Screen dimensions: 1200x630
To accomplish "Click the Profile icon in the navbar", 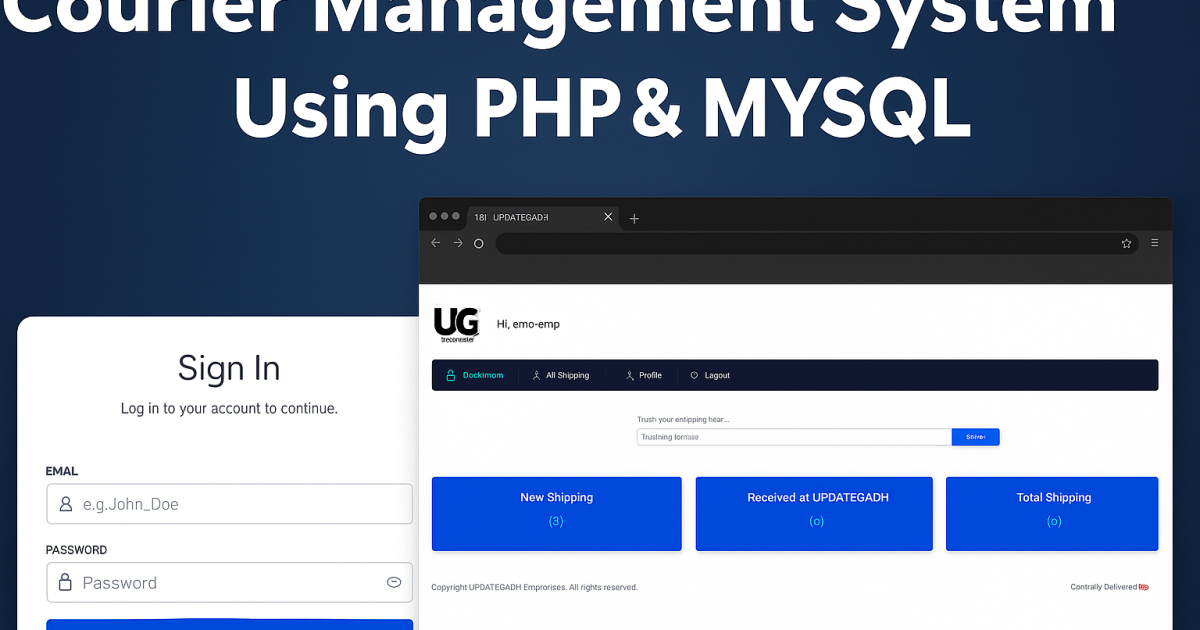I will point(629,374).
